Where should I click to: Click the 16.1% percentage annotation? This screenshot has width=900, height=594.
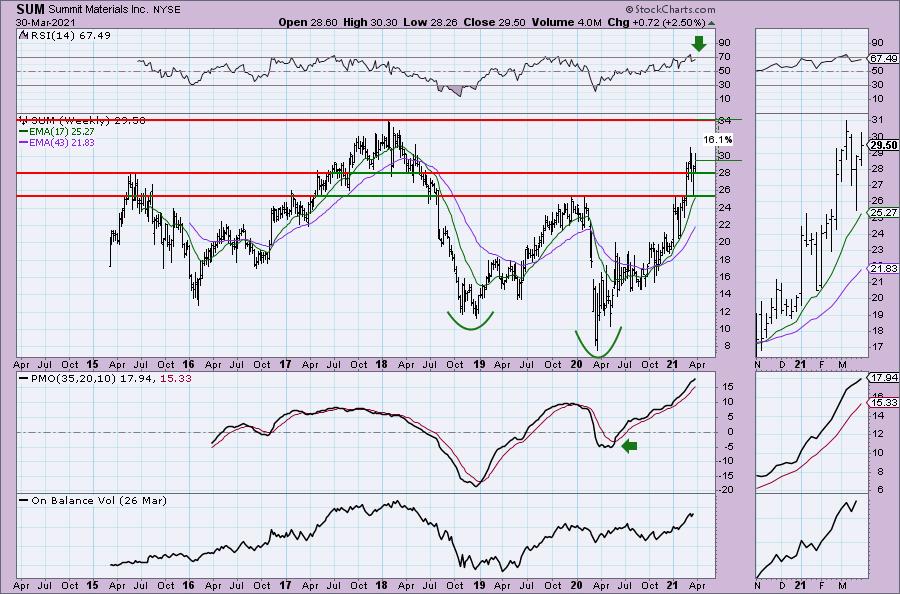pyautogui.click(x=718, y=139)
